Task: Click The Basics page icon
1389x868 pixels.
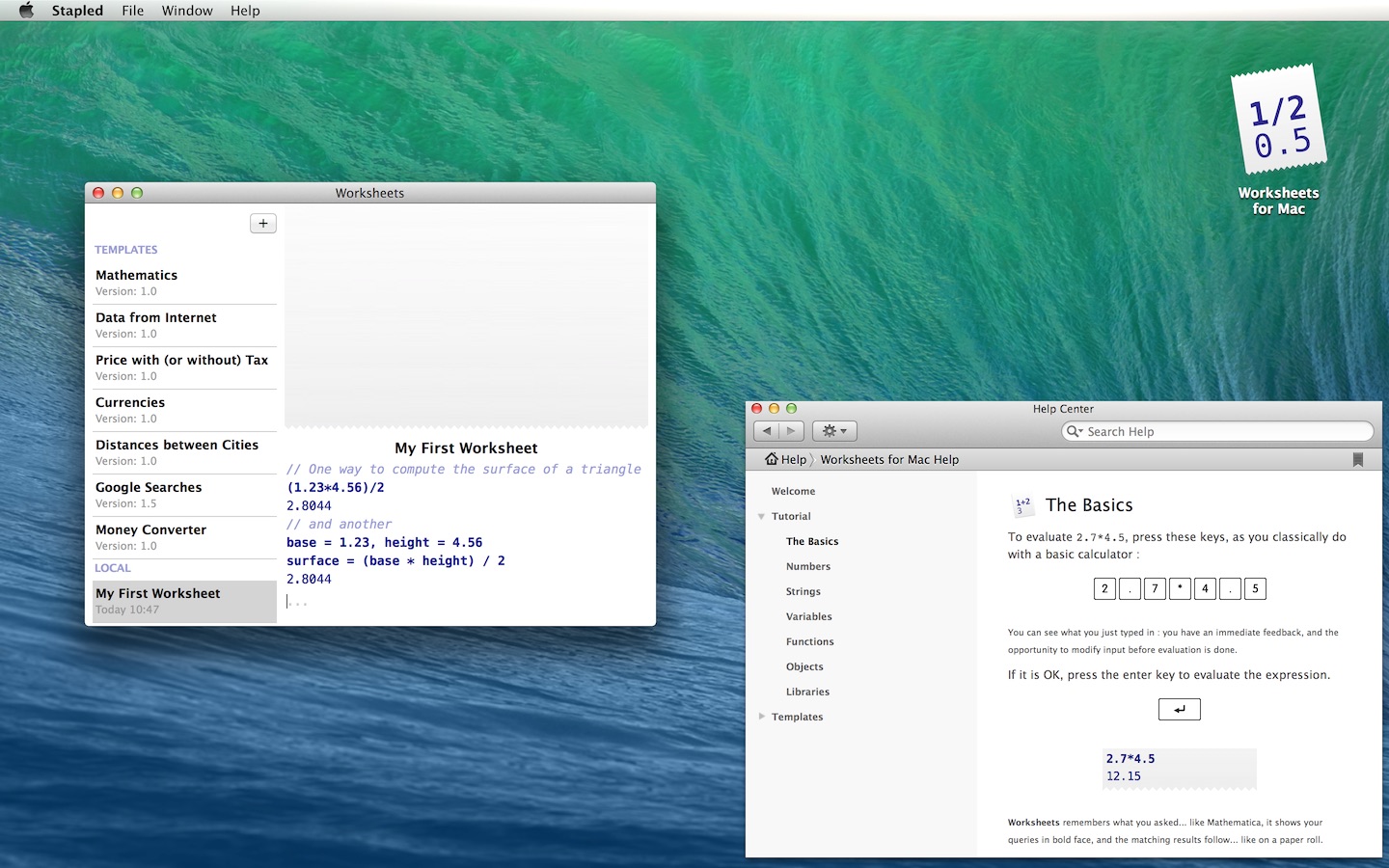Action: [x=1023, y=505]
